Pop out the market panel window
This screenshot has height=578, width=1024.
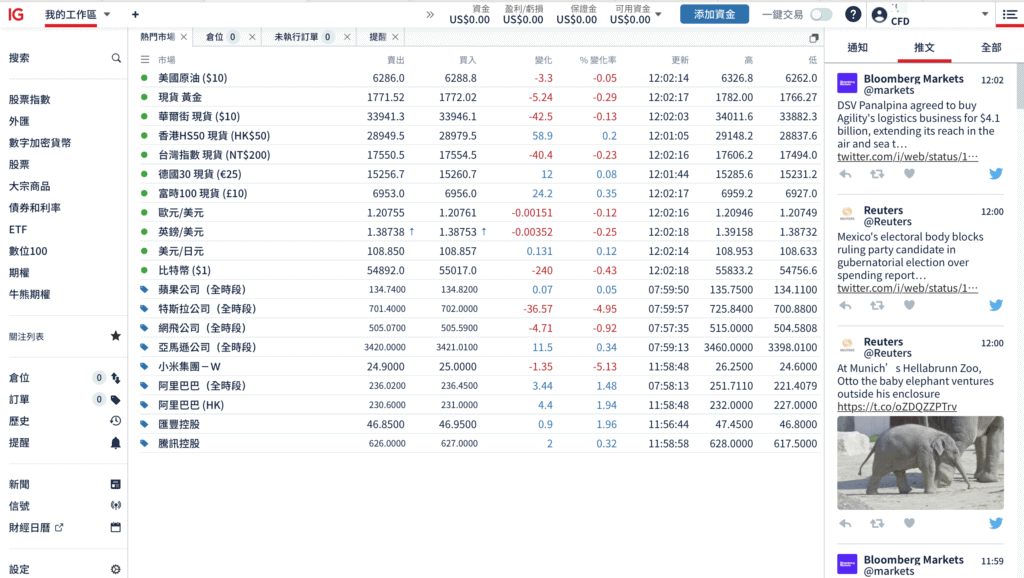[x=814, y=39]
